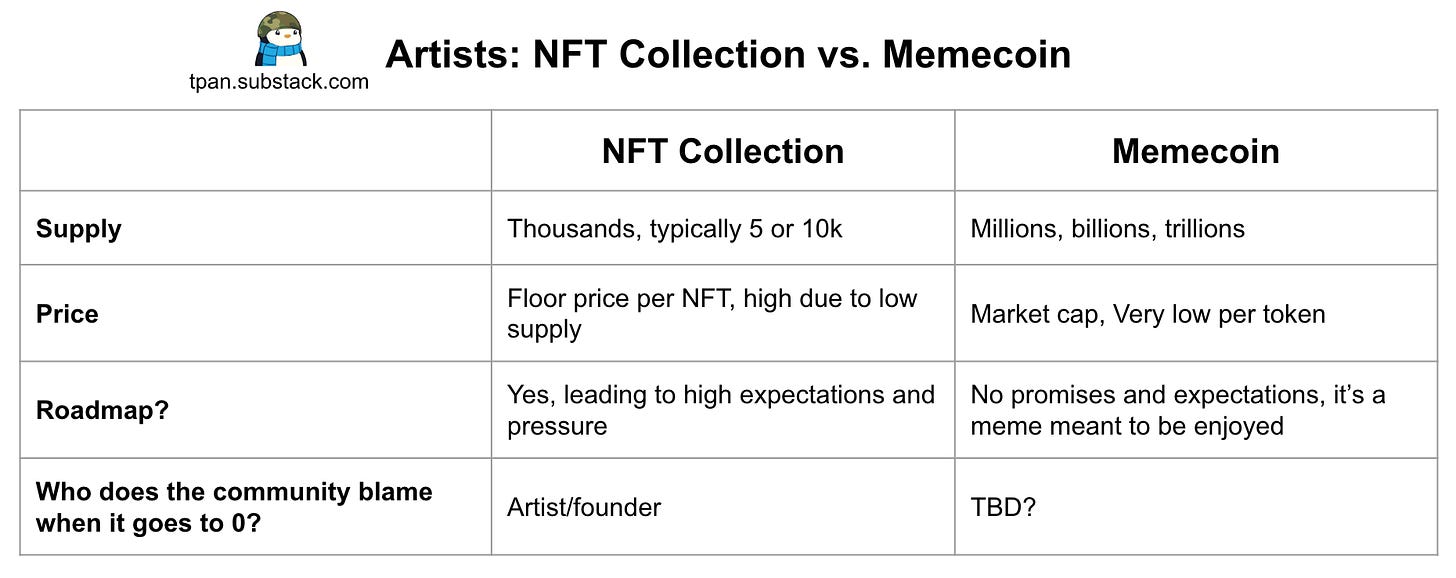1456x578 pixels.
Task: Open the tpan.substack.com link
Action: point(279,82)
